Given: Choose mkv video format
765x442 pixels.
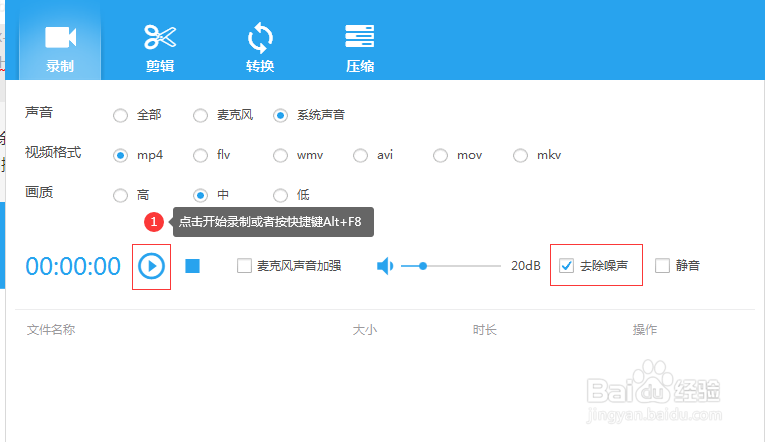Looking at the screenshot, I should tap(521, 156).
